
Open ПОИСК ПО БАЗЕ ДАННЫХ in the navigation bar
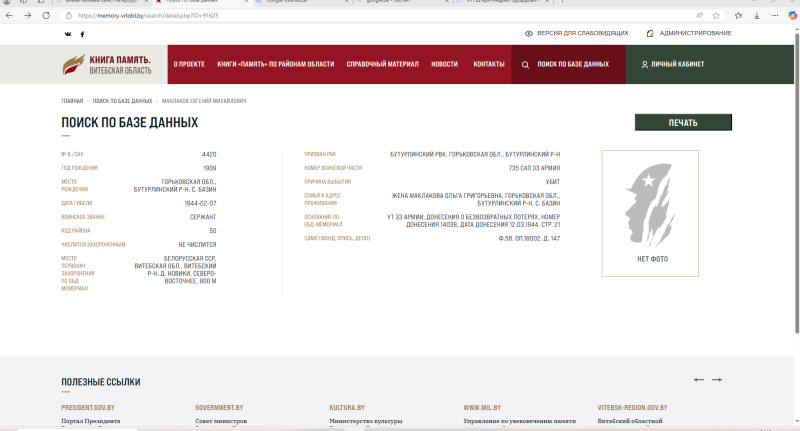(573, 64)
